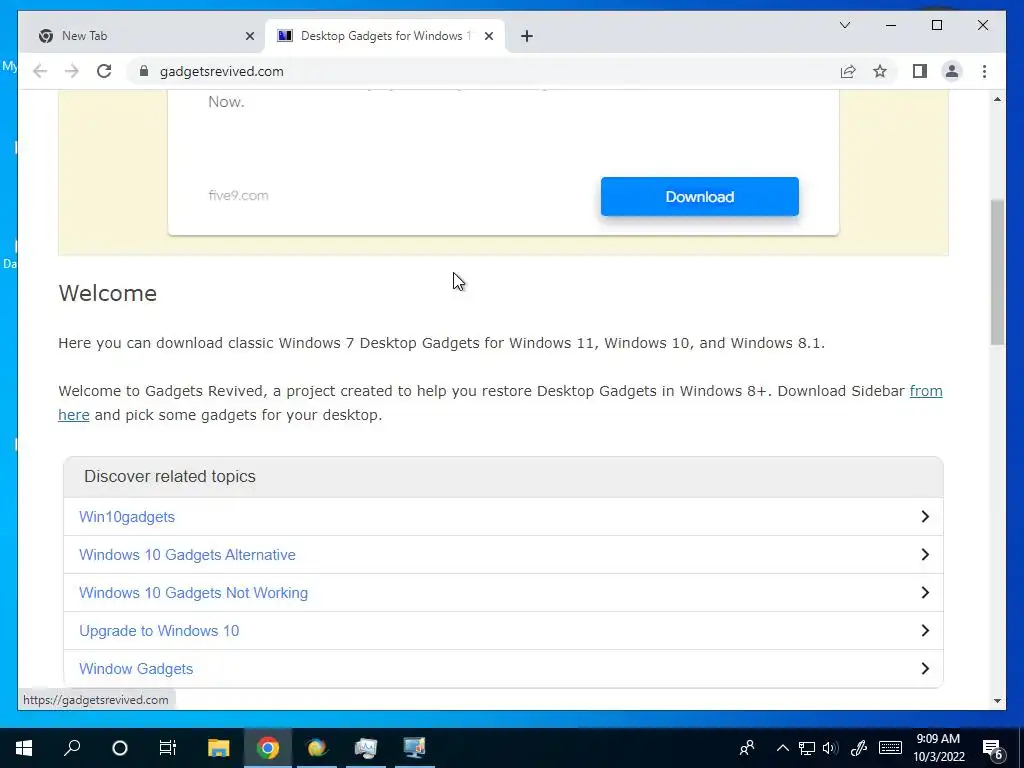Open notification center with 6 alerts

pyautogui.click(x=993, y=749)
